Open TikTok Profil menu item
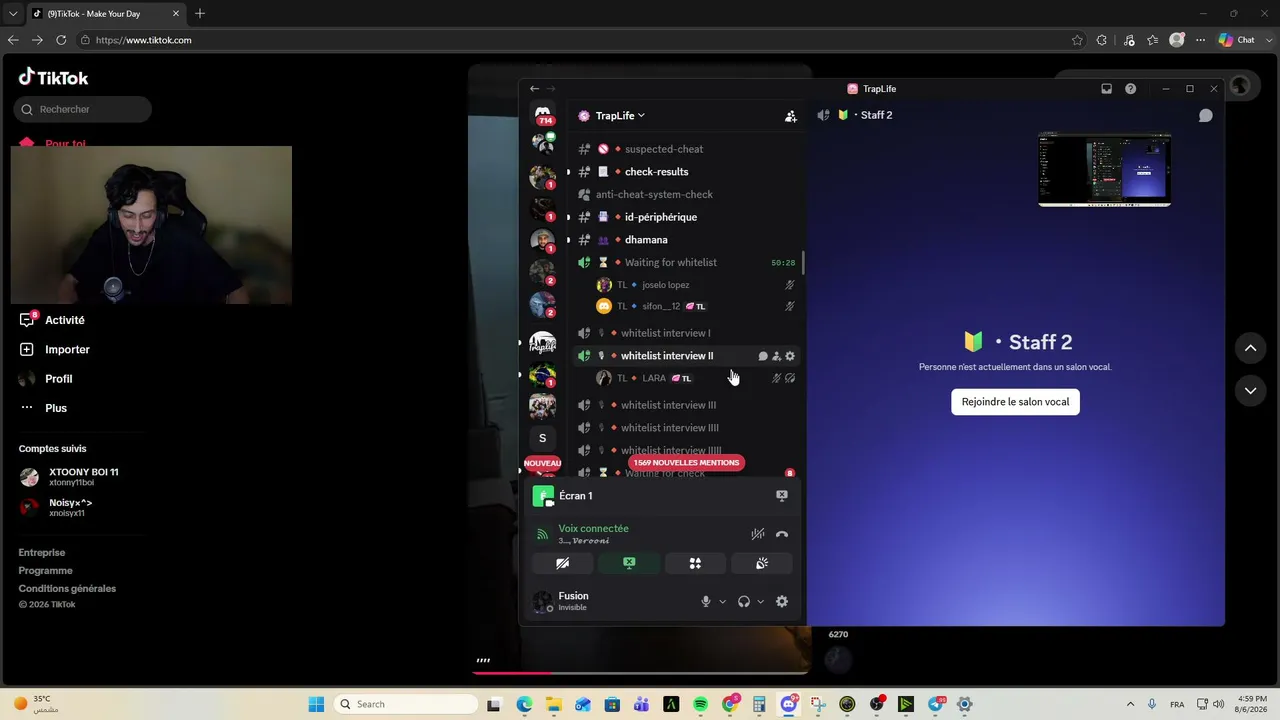Image resolution: width=1280 pixels, height=720 pixels. coord(58,379)
